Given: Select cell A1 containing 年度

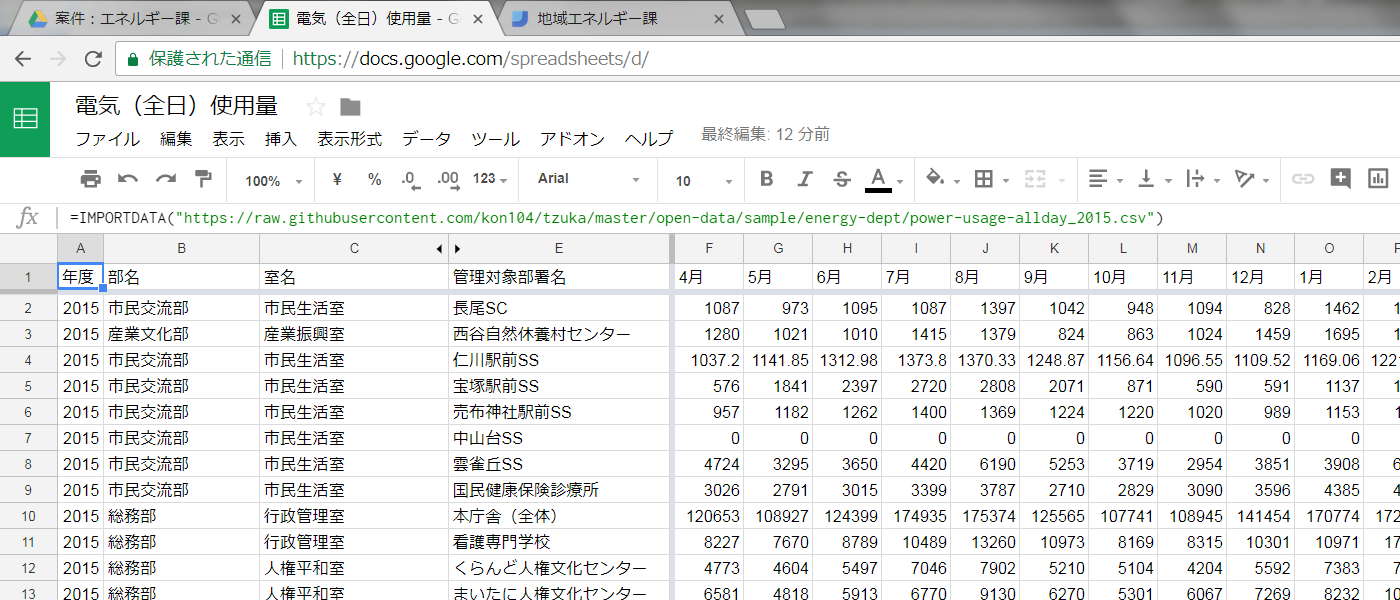Looking at the screenshot, I should (x=80, y=277).
